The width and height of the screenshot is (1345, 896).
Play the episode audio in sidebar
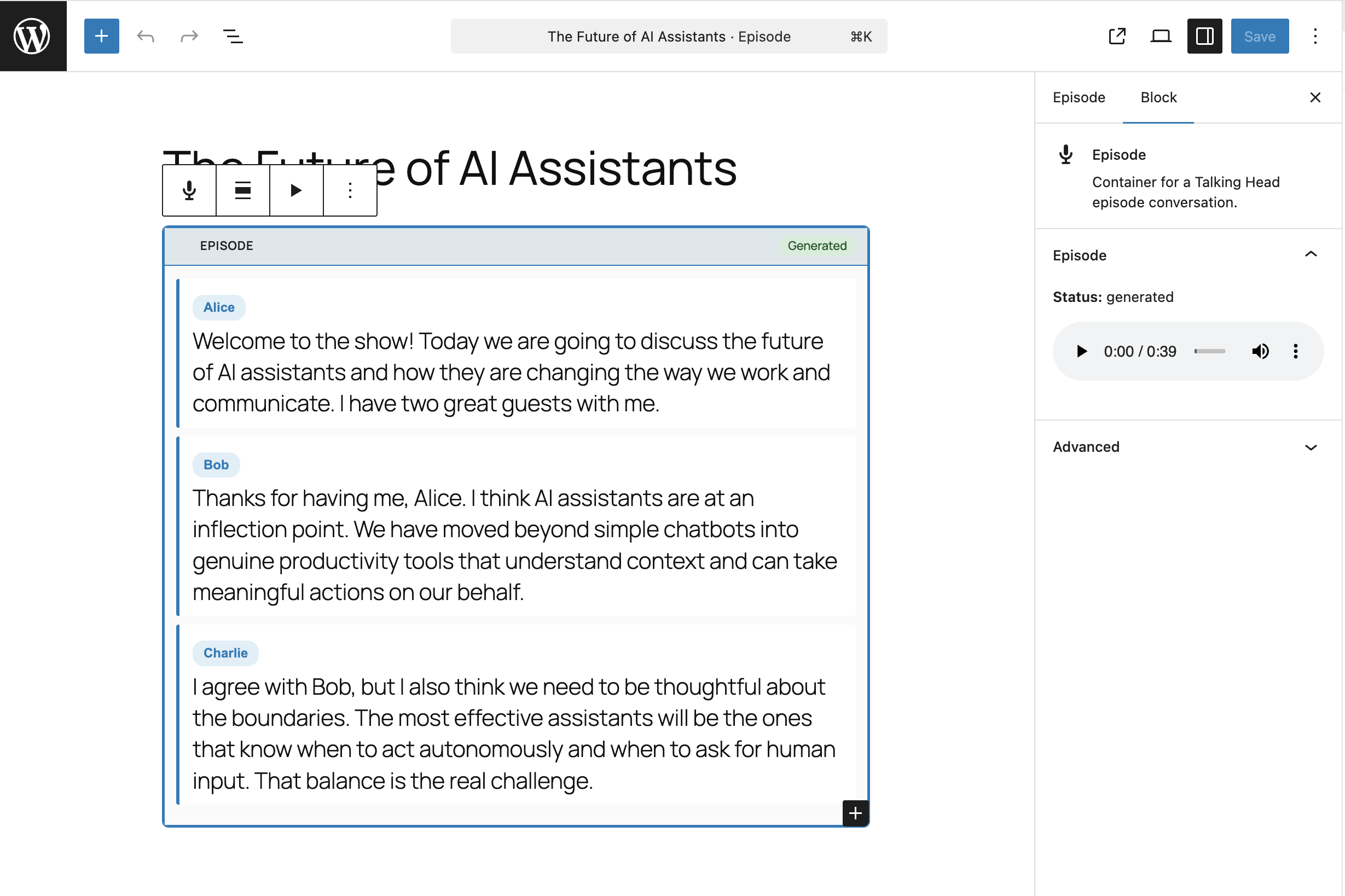pos(1081,351)
